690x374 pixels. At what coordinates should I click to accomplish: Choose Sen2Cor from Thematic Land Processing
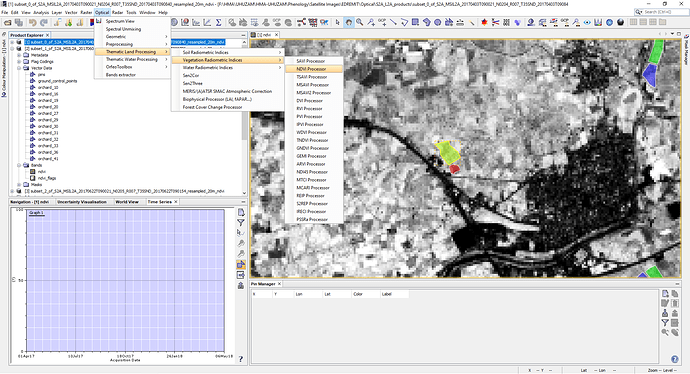tap(228, 76)
